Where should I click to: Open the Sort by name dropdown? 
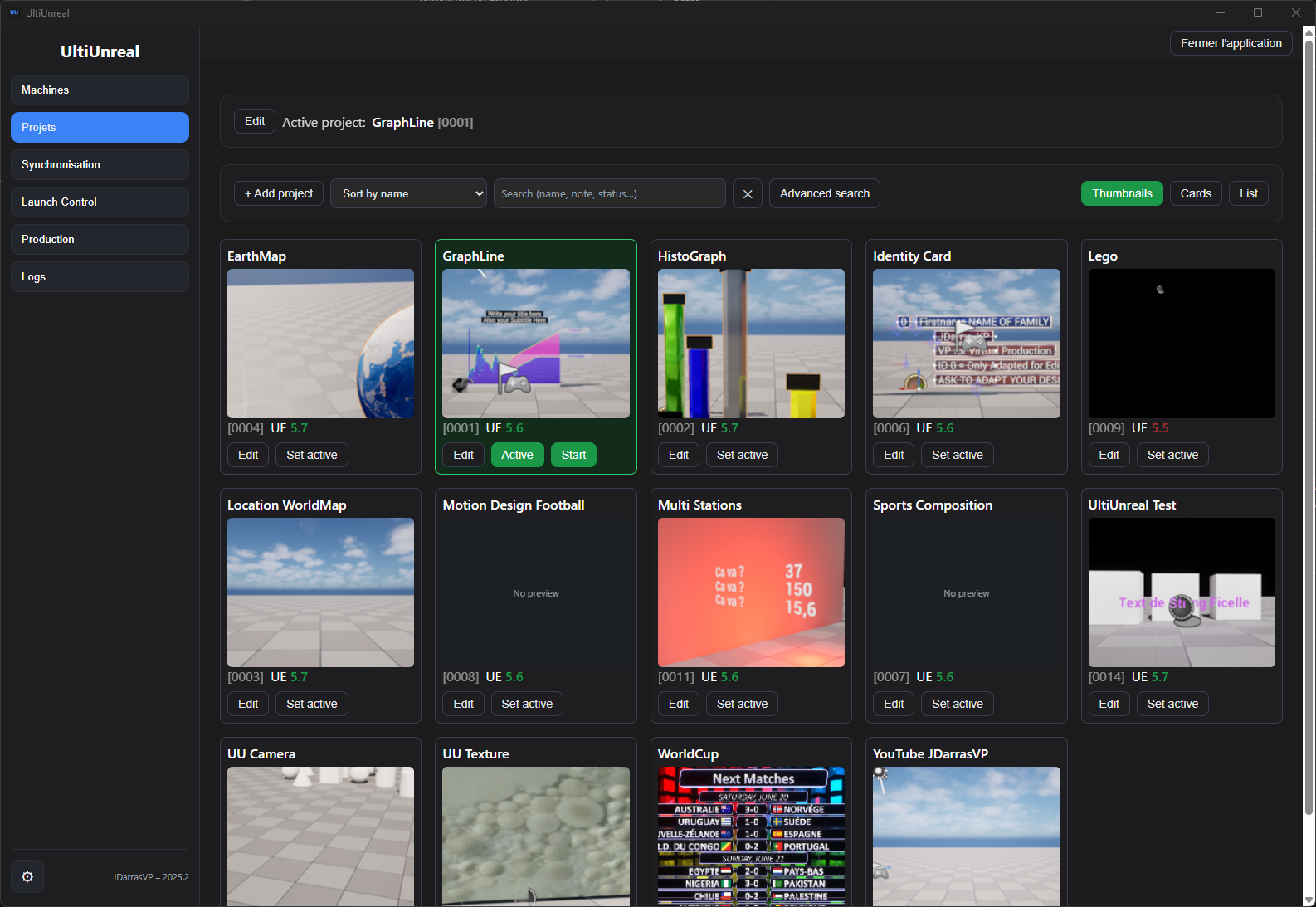(x=408, y=193)
